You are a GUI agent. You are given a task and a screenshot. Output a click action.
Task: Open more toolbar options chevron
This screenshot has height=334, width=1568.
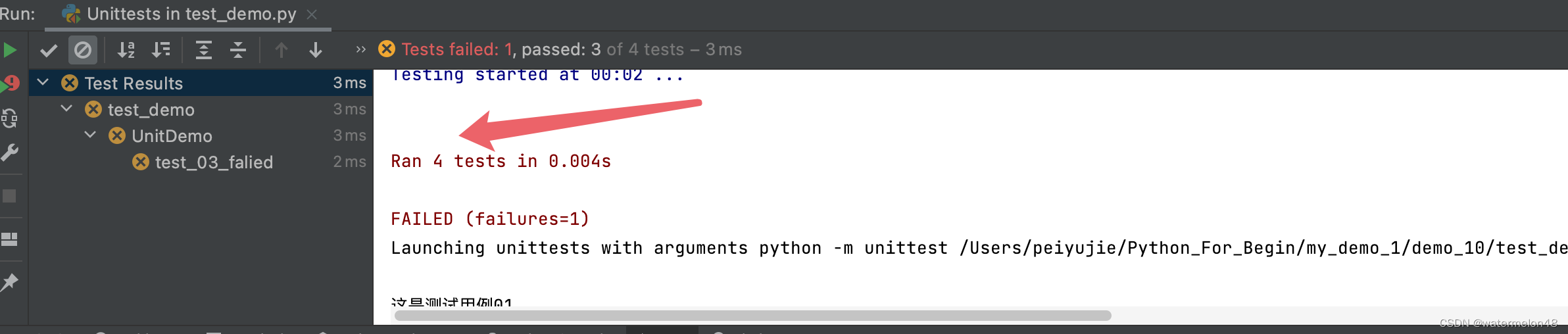(x=360, y=49)
